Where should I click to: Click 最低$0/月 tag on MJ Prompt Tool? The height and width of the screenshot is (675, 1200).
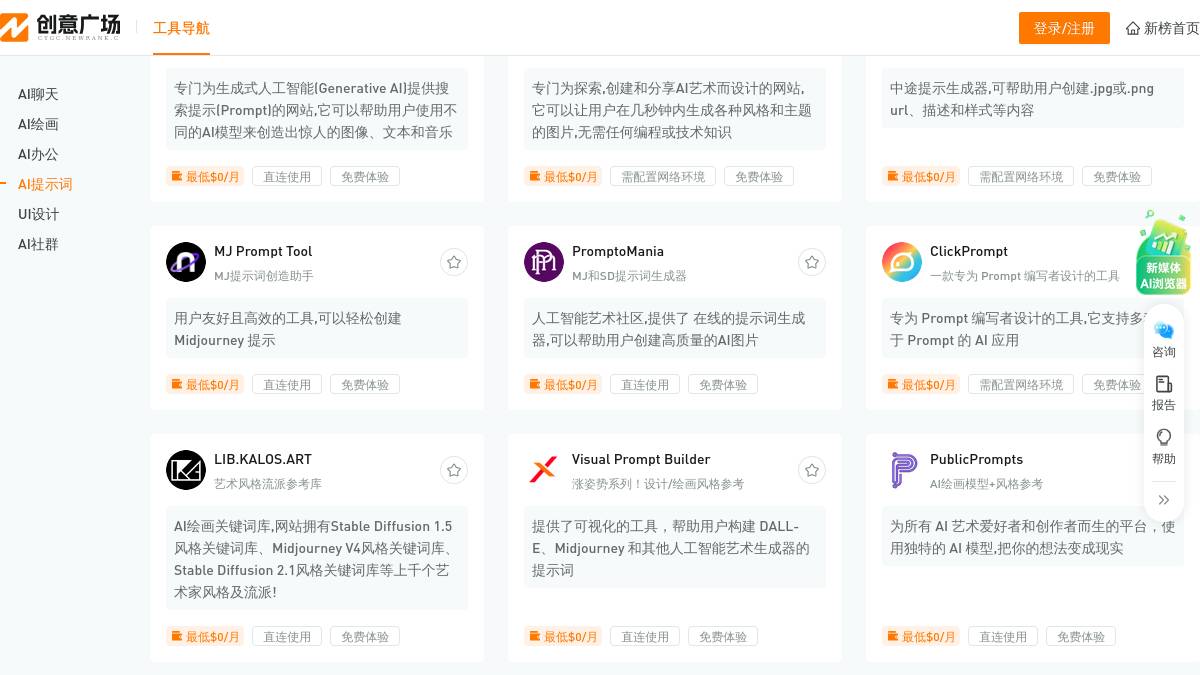[x=205, y=384]
